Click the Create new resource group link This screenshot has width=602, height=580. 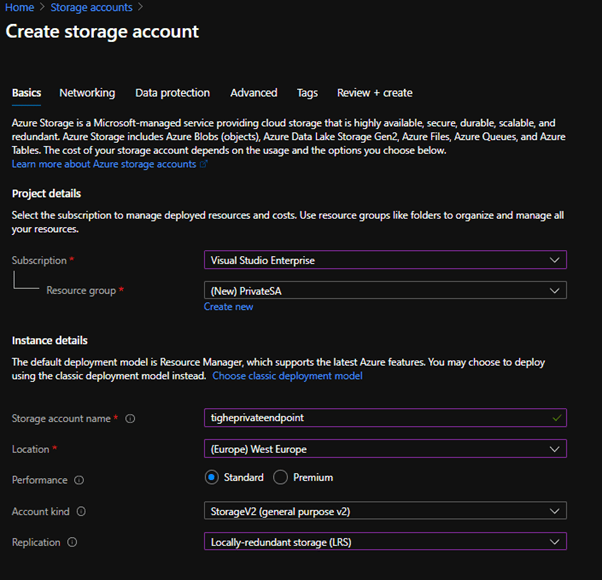228,307
